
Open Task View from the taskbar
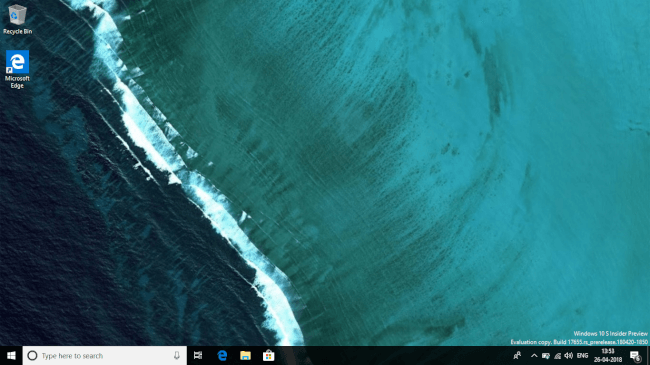click(x=198, y=355)
